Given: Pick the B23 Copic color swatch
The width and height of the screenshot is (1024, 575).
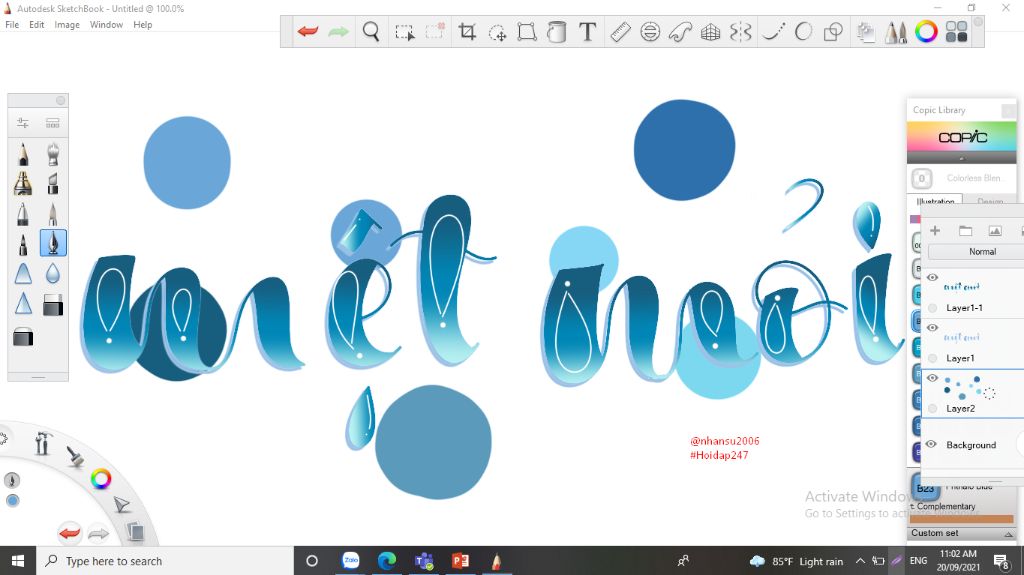Looking at the screenshot, I should tap(925, 488).
